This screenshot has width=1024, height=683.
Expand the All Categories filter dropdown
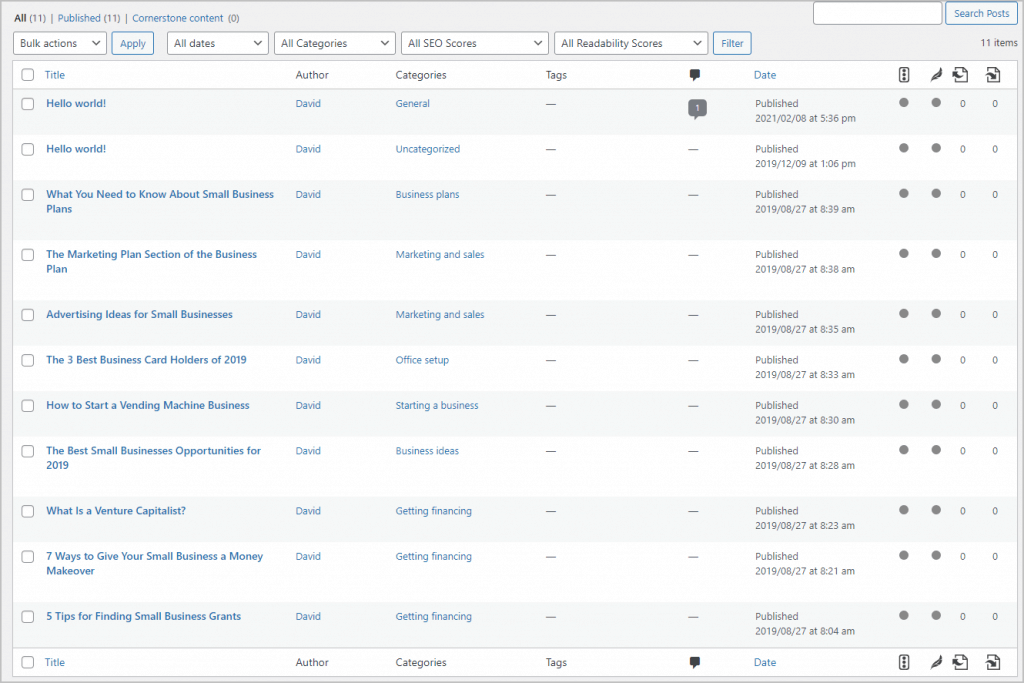(x=335, y=43)
